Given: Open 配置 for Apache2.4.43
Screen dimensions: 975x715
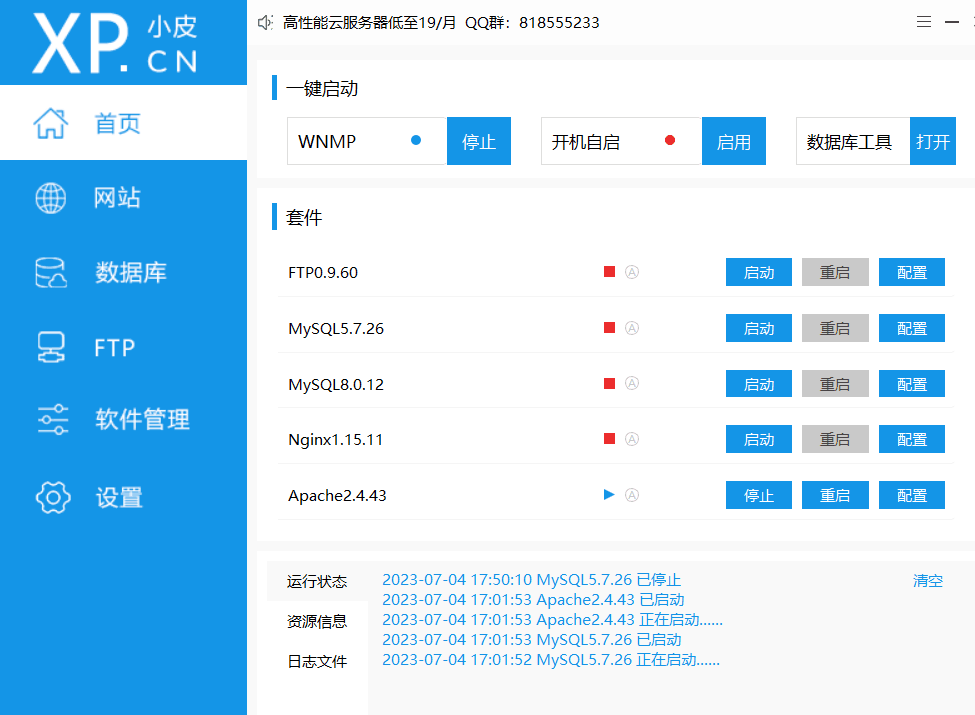Looking at the screenshot, I should (912, 496).
